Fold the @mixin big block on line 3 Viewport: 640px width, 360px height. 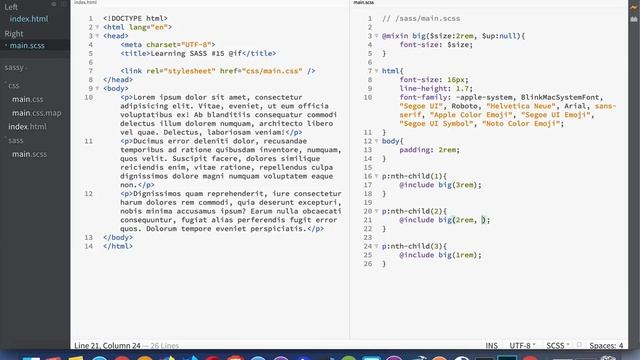click(x=376, y=36)
